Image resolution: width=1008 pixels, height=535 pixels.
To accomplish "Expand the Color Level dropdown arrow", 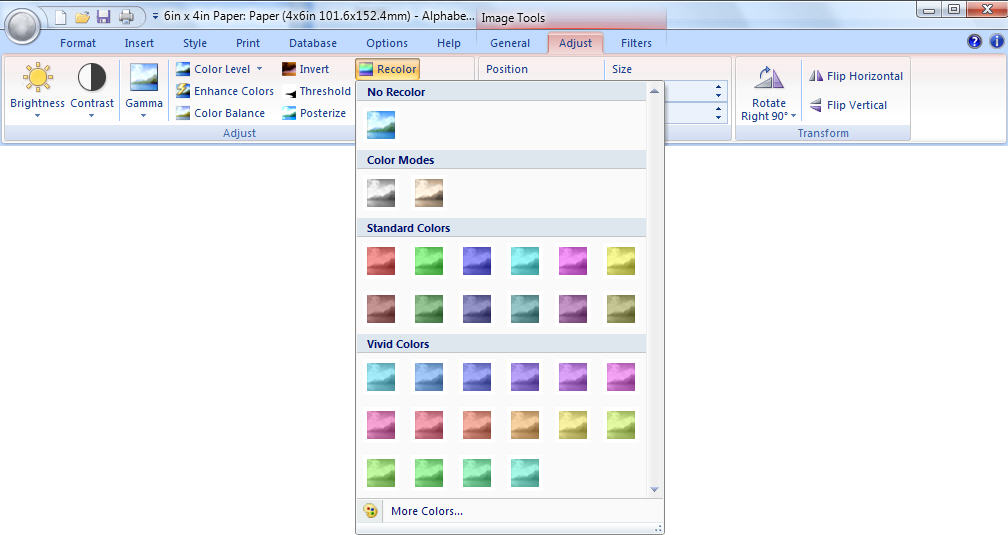I will (259, 69).
